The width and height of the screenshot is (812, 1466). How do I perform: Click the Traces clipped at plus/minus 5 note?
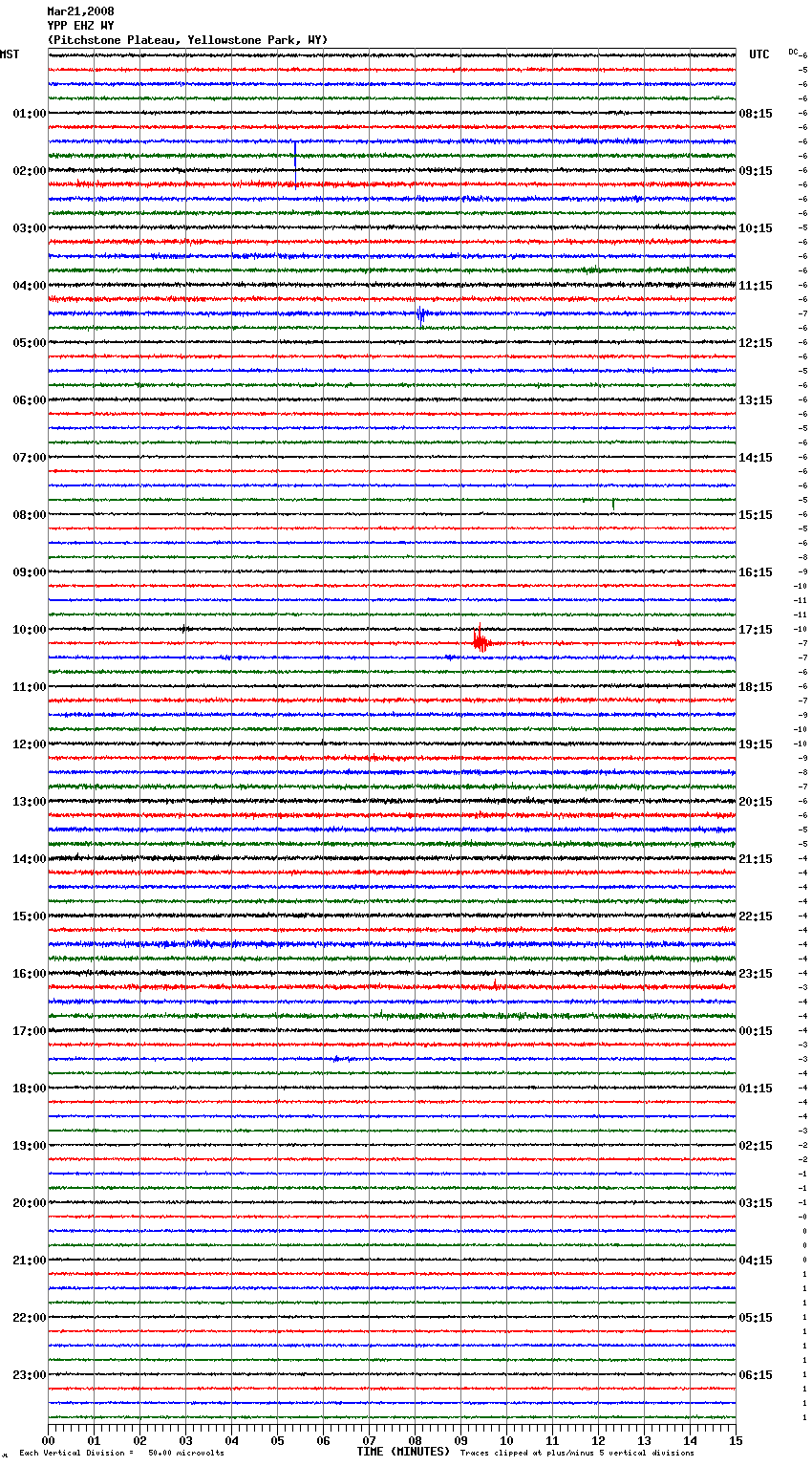577,1454
